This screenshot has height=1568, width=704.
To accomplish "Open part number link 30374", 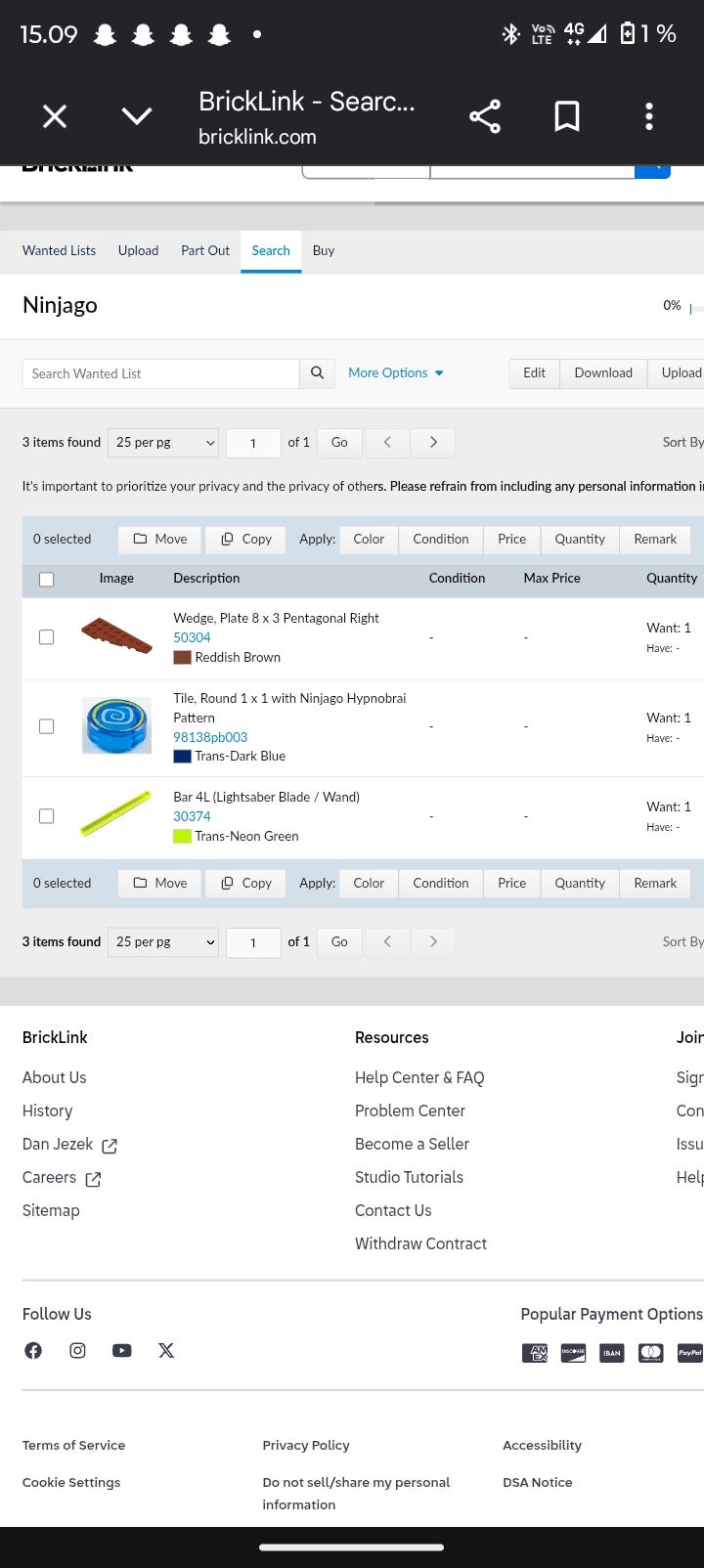I will [192, 816].
